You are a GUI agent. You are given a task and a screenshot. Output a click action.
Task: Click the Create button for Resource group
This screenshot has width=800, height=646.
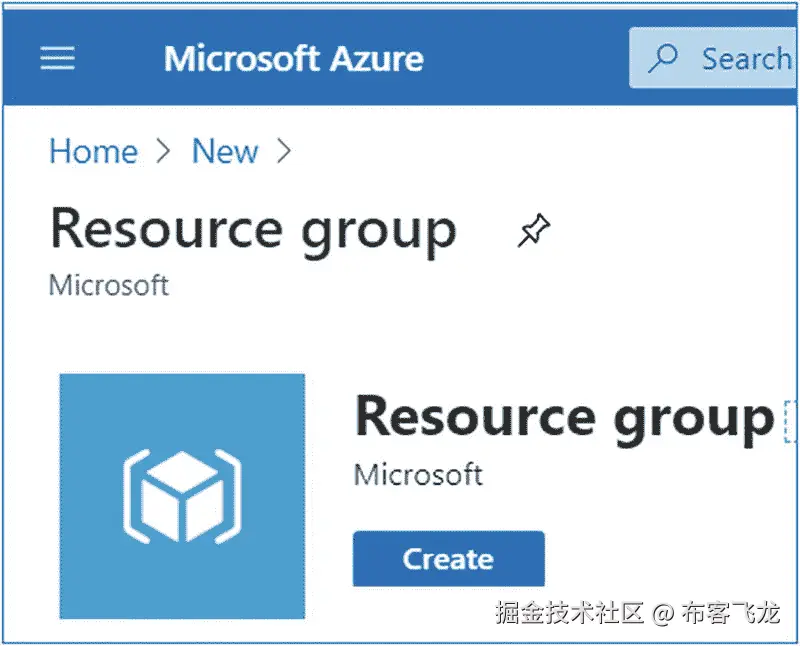tap(447, 559)
